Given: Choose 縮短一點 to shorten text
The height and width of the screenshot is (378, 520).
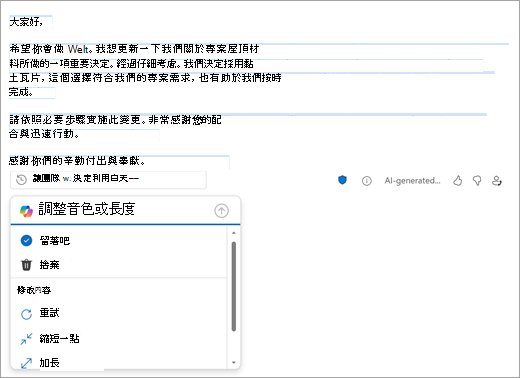Looking at the screenshot, I should pyautogui.click(x=119, y=339).
